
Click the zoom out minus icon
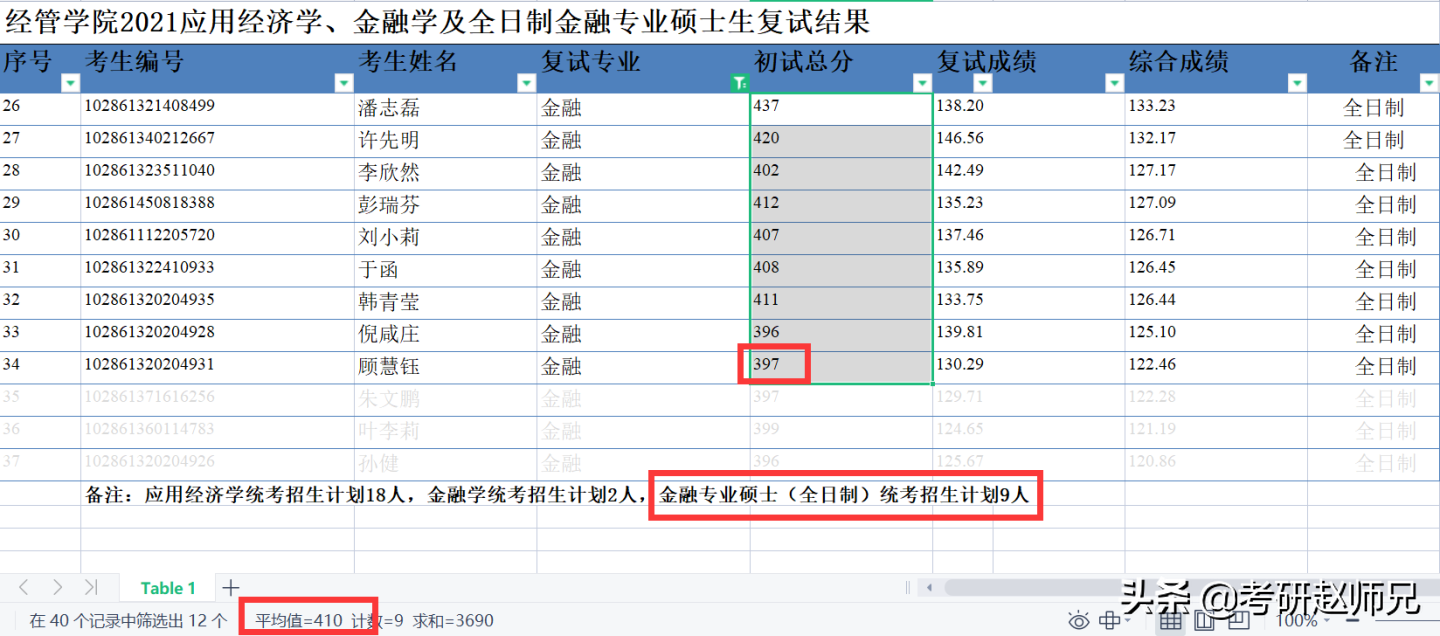click(1353, 618)
